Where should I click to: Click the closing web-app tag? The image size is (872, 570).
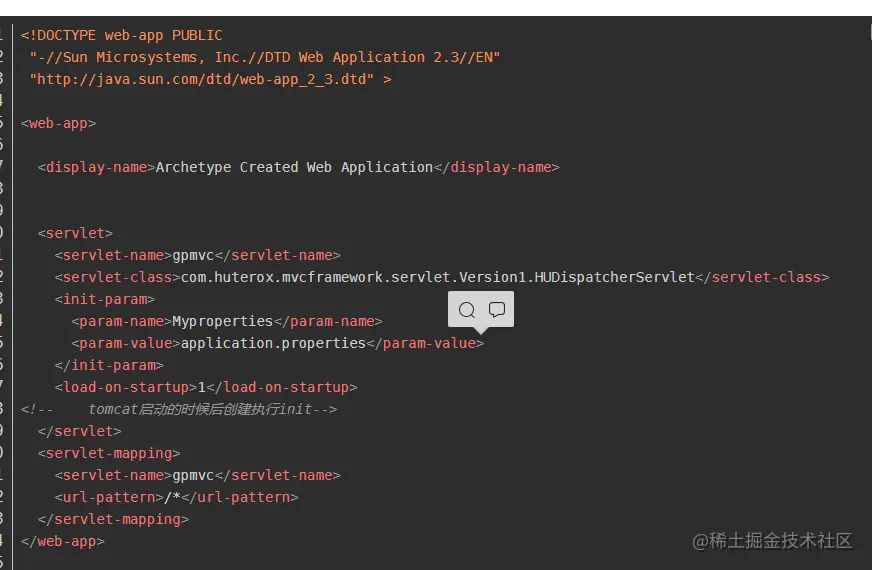(62, 542)
